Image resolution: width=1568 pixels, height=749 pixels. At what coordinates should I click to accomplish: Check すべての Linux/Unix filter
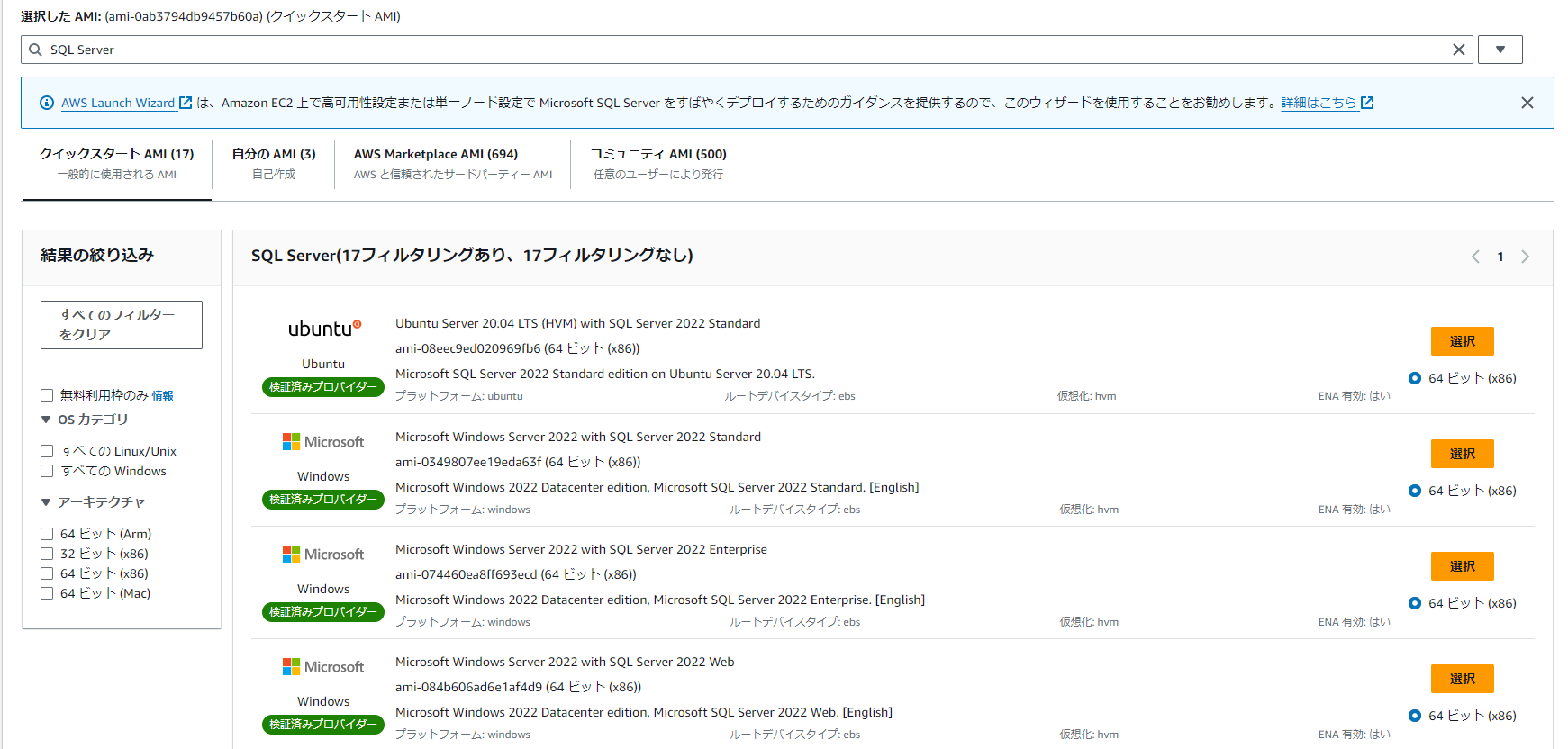[47, 451]
